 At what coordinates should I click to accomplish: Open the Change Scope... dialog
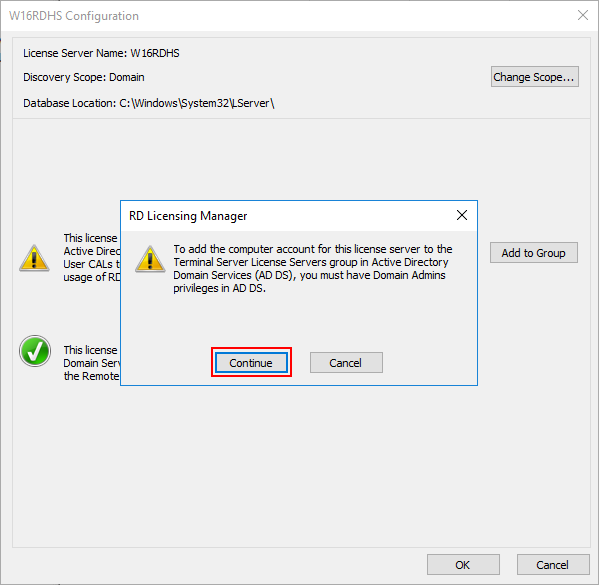point(534,77)
